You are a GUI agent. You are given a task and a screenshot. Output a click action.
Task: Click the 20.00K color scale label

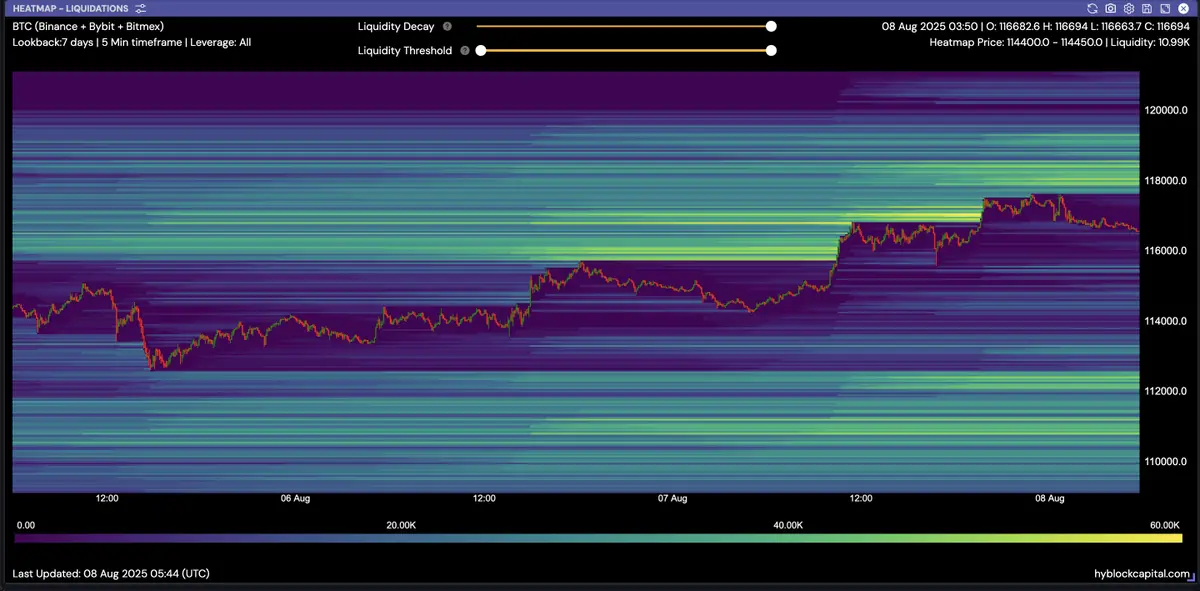pyautogui.click(x=401, y=525)
